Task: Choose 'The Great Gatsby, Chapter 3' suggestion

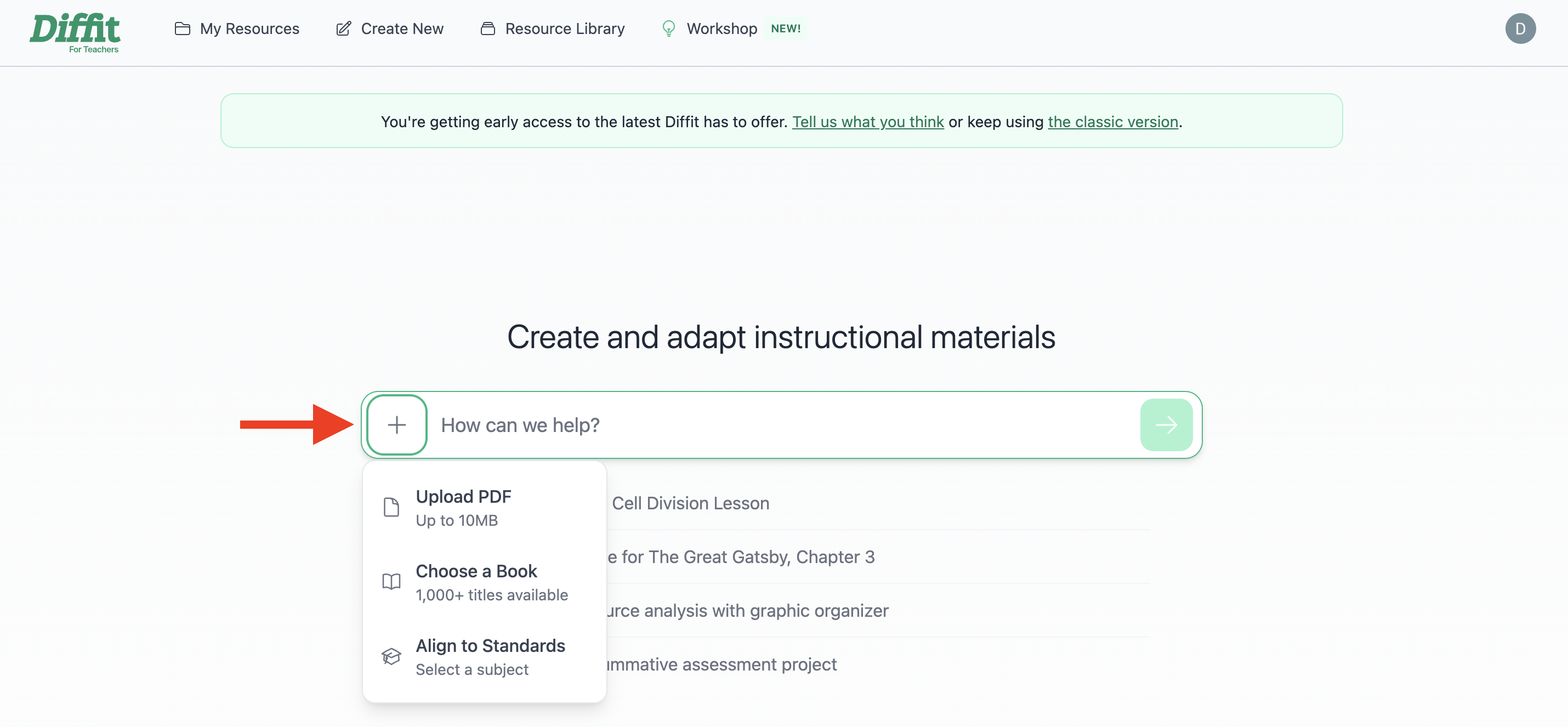Action: (740, 556)
